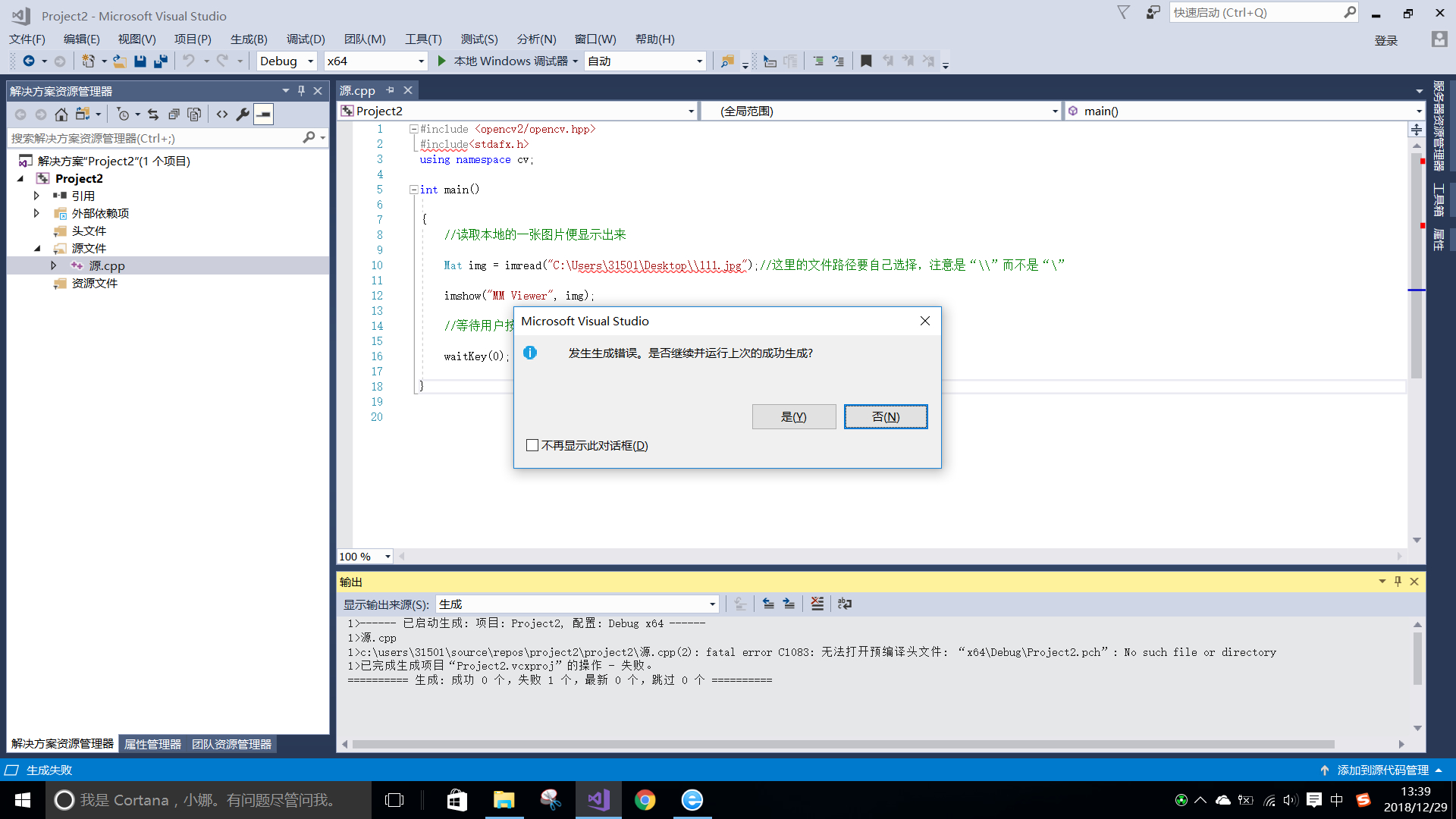Click the comment out lines icon
The width and height of the screenshot is (1456, 819).
coord(818,61)
